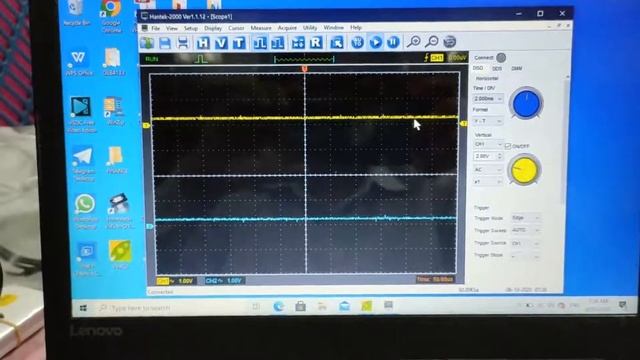Open the Display menu

(213, 28)
